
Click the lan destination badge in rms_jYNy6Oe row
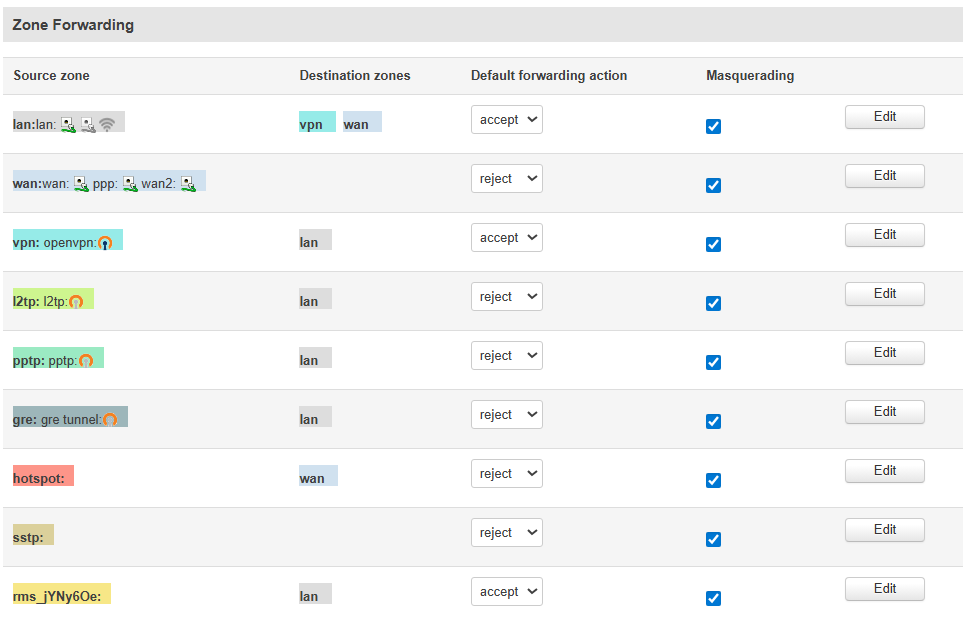[315, 594]
